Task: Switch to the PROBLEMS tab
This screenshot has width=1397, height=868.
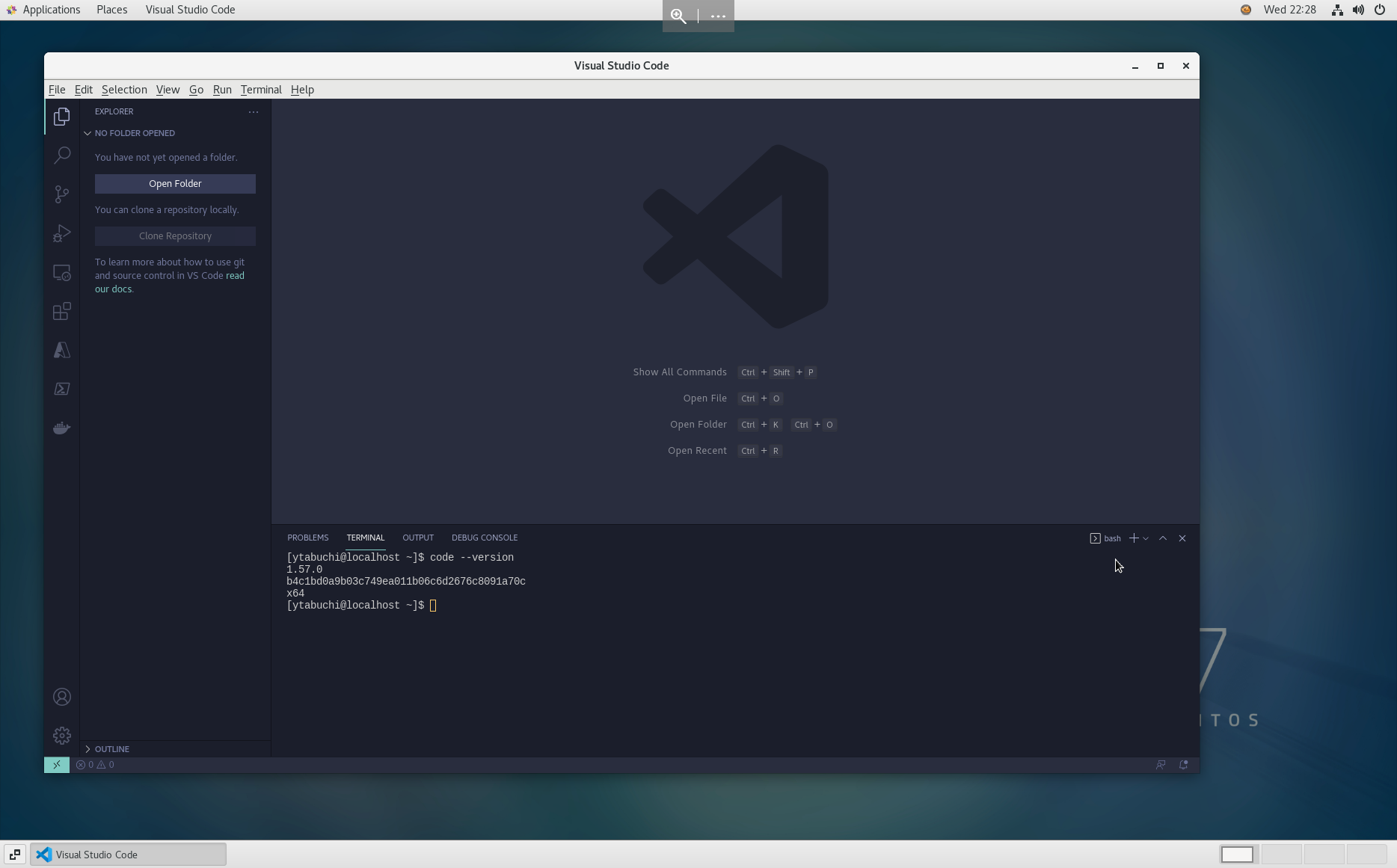Action: [x=307, y=538]
